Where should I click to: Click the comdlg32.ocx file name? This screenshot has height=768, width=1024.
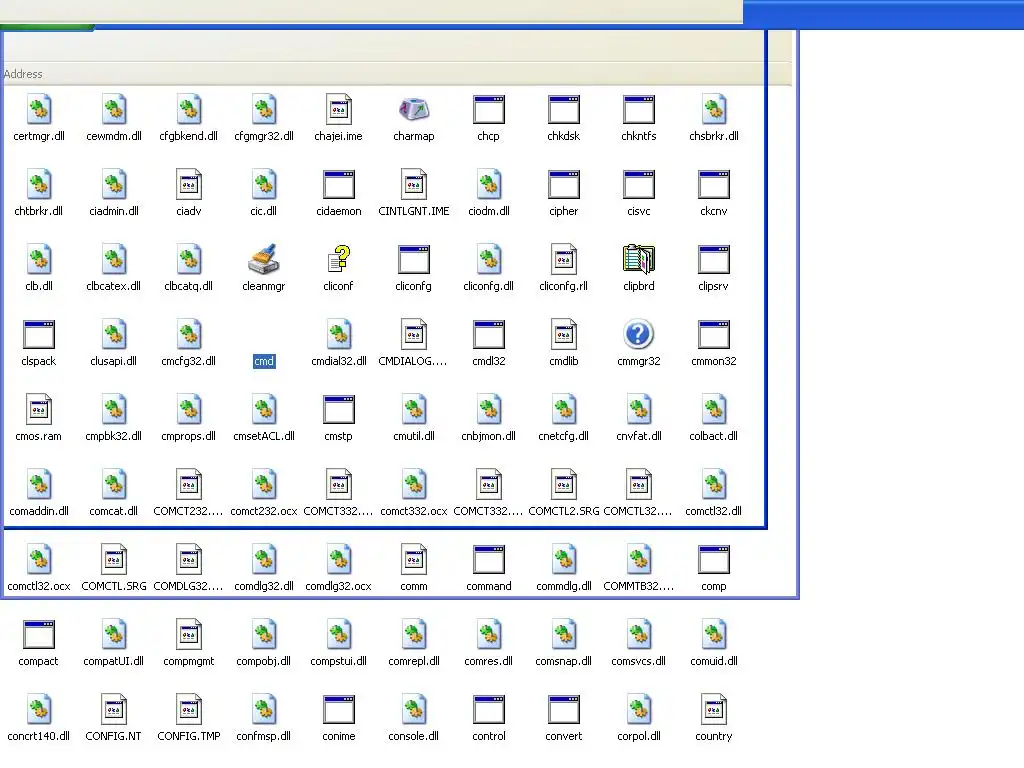click(x=338, y=586)
